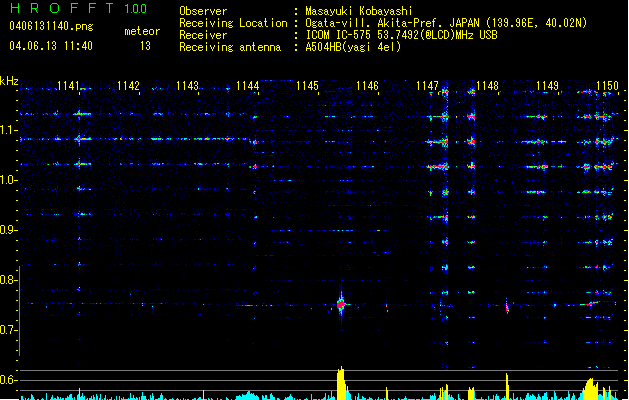
Task: Click the 1147 time marker
Action: tap(427, 86)
